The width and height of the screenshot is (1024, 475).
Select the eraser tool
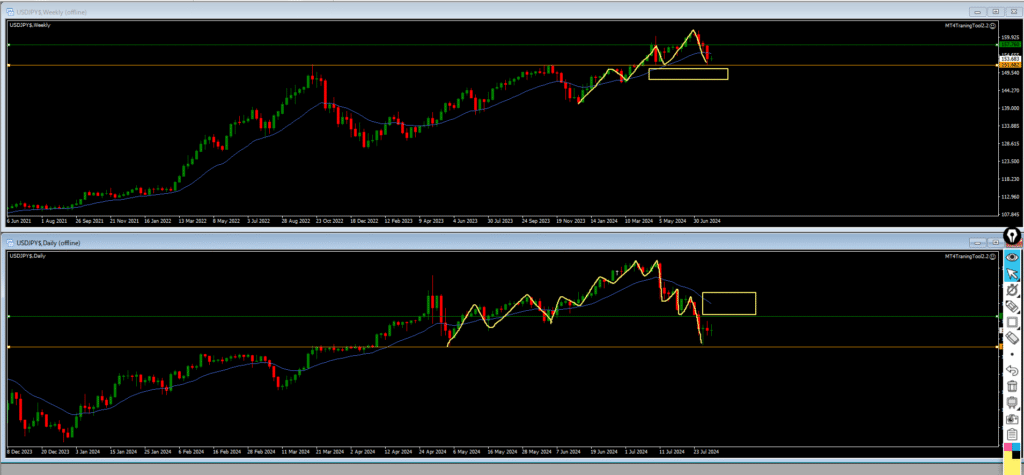(x=1012, y=338)
